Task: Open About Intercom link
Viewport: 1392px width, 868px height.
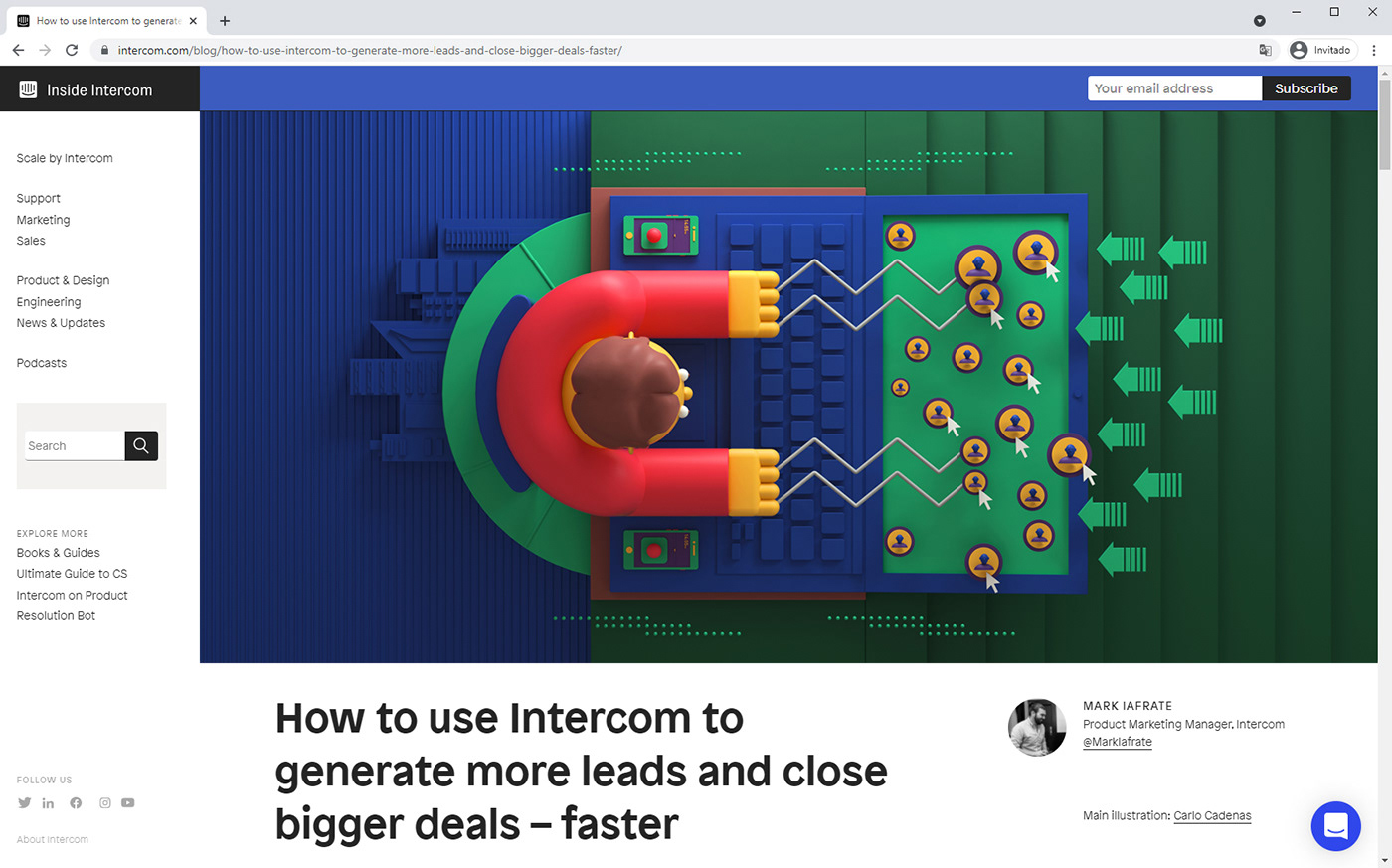Action: (x=53, y=840)
